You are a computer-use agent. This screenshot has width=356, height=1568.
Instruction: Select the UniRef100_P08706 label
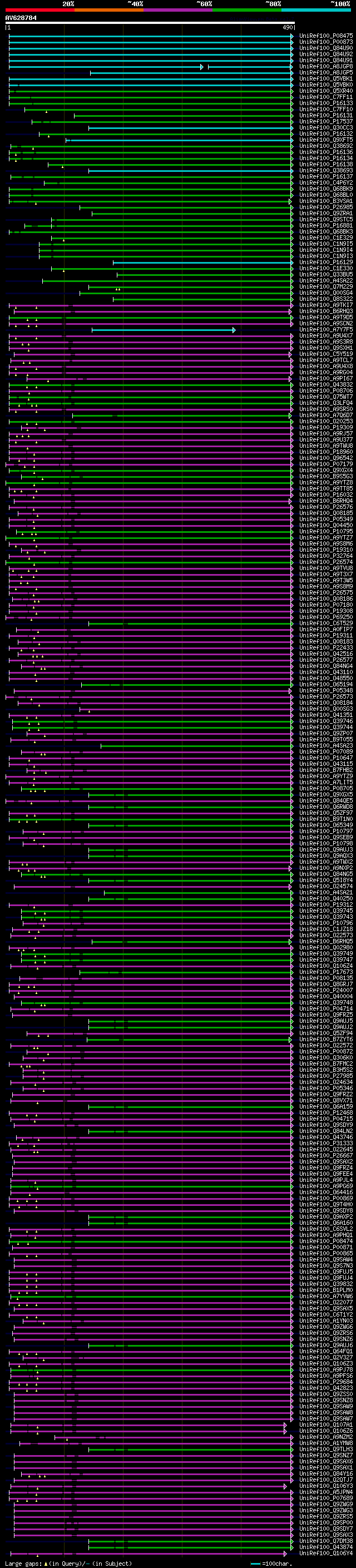click(326, 391)
